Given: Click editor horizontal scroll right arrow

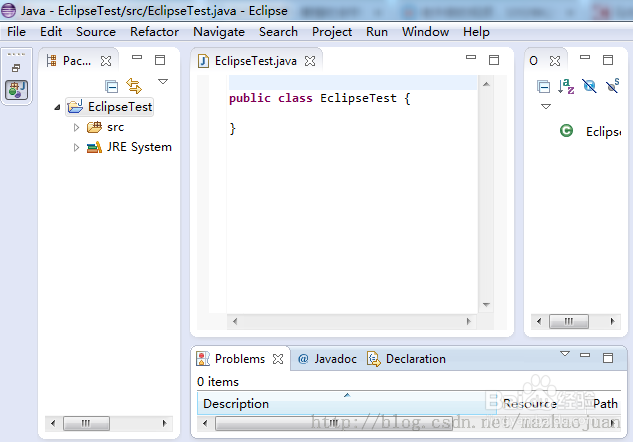Looking at the screenshot, I should (468, 321).
